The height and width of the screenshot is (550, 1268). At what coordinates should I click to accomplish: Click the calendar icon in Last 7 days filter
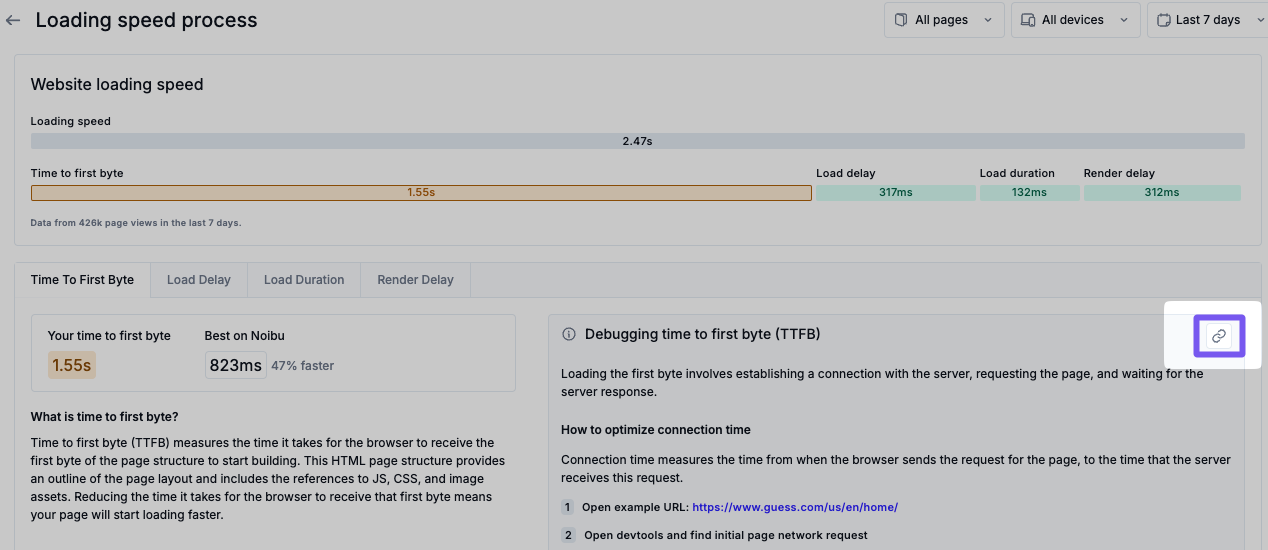point(1164,20)
